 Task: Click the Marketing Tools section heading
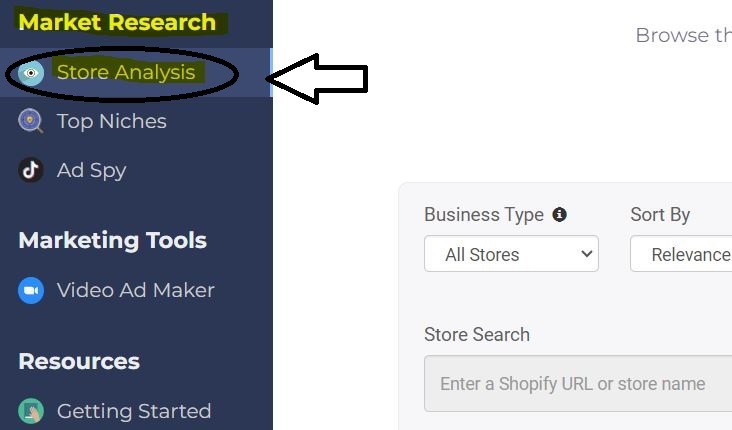113,240
